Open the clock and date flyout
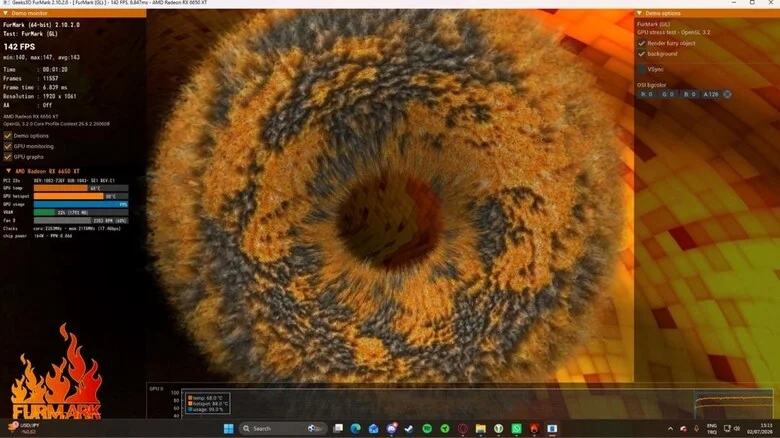The width and height of the screenshot is (780, 438). point(760,429)
